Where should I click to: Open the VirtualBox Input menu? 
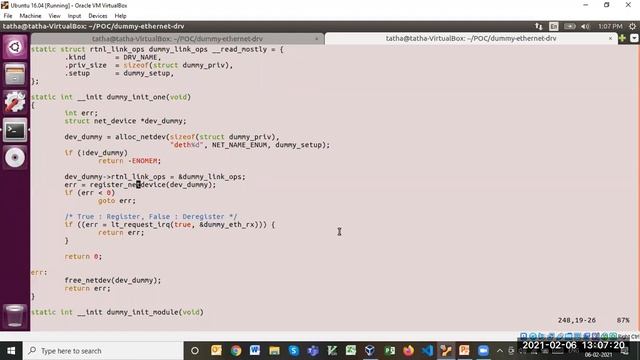(x=74, y=16)
